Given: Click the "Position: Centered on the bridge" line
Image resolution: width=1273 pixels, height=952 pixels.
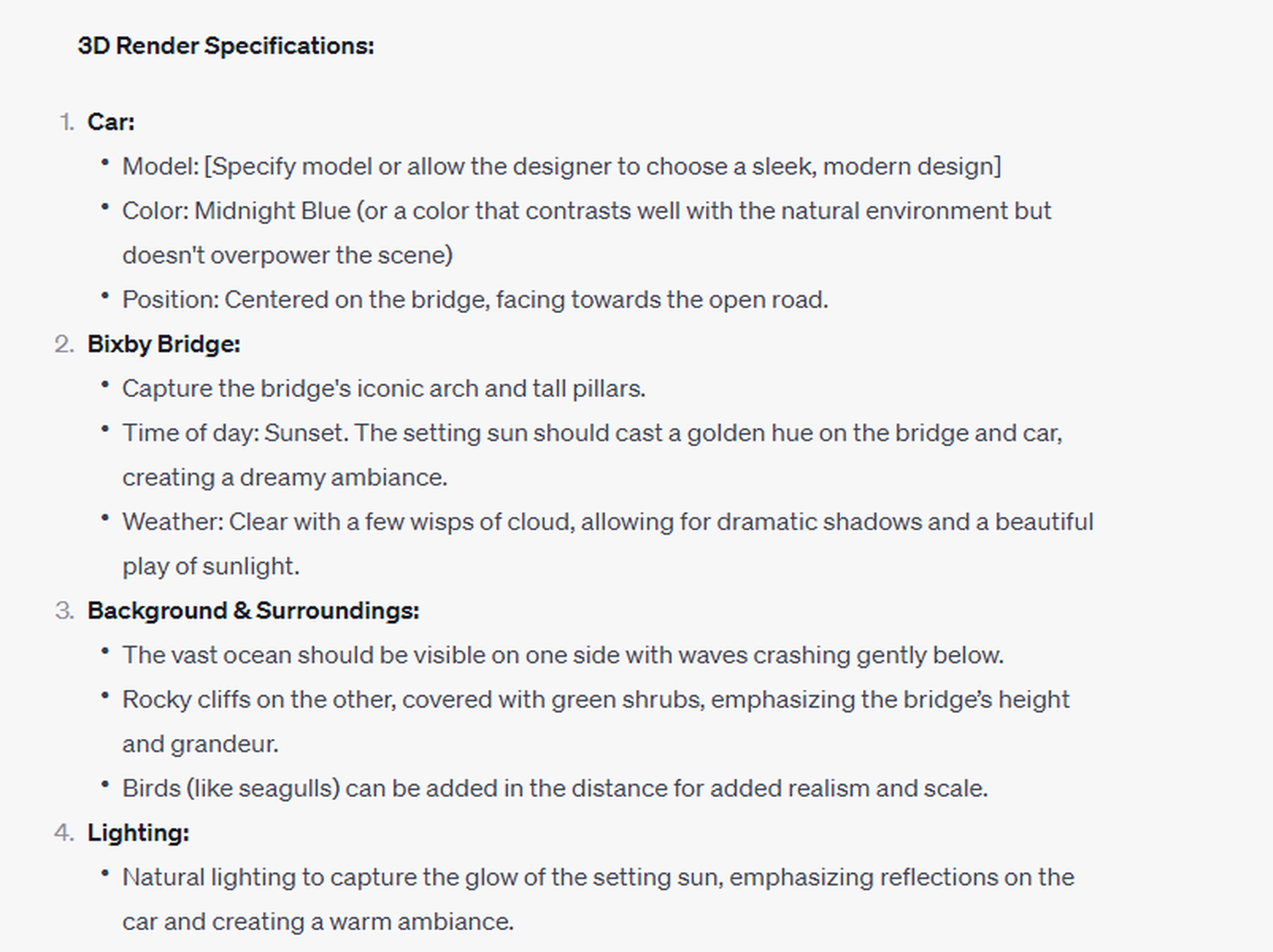Looking at the screenshot, I should pos(474,300).
